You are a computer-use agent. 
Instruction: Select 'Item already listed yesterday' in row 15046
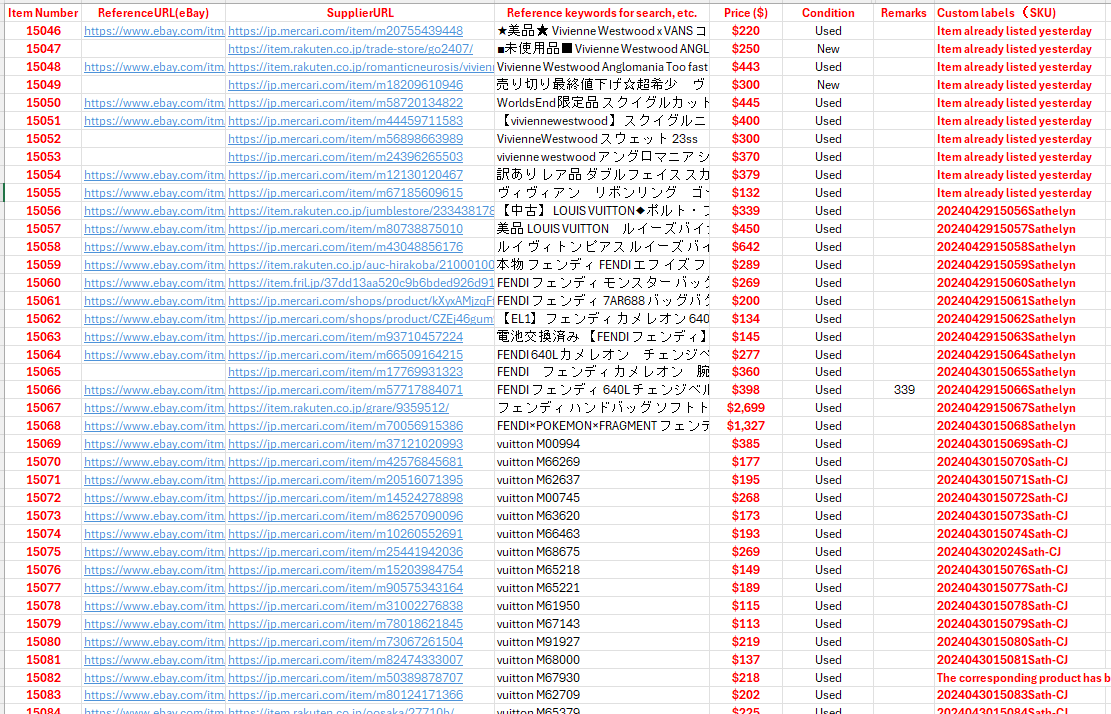coord(1022,31)
